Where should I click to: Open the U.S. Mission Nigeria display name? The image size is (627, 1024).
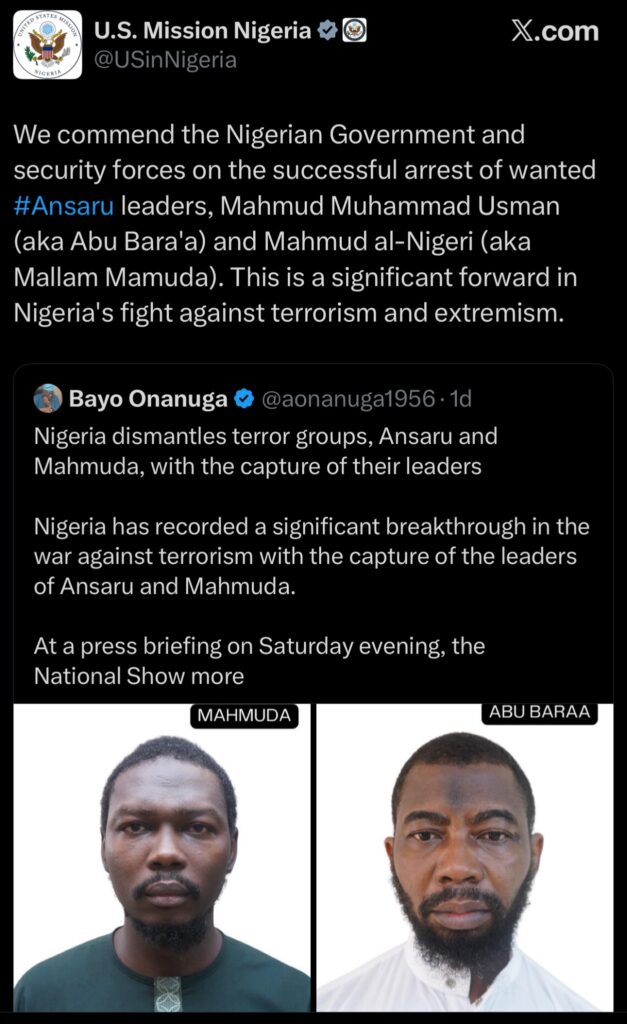coord(202,31)
